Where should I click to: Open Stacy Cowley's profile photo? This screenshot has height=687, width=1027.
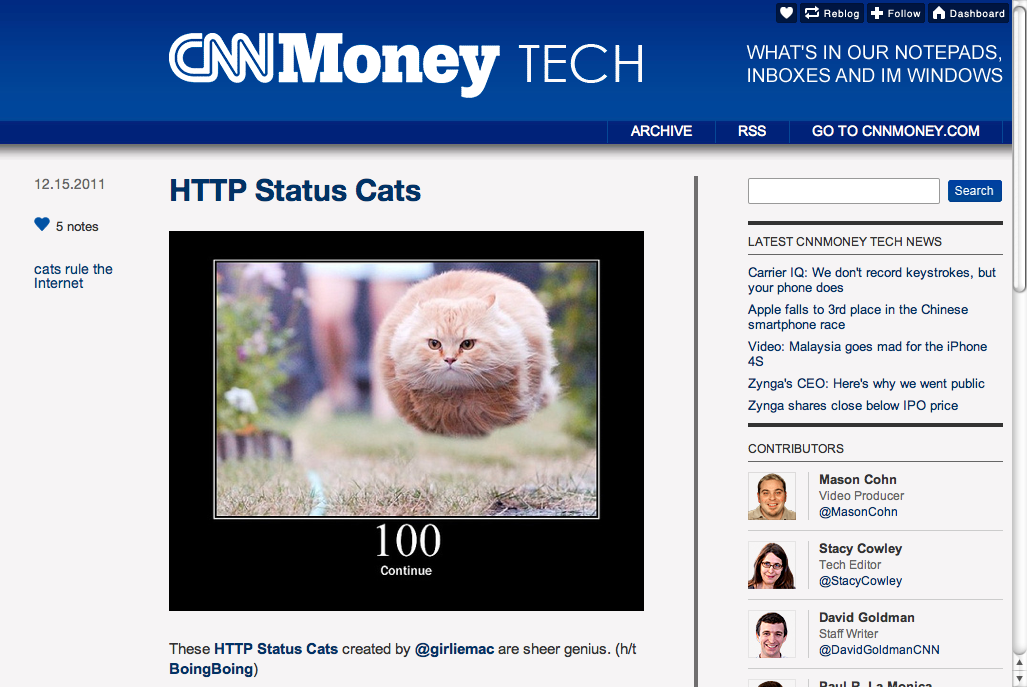pyautogui.click(x=772, y=565)
